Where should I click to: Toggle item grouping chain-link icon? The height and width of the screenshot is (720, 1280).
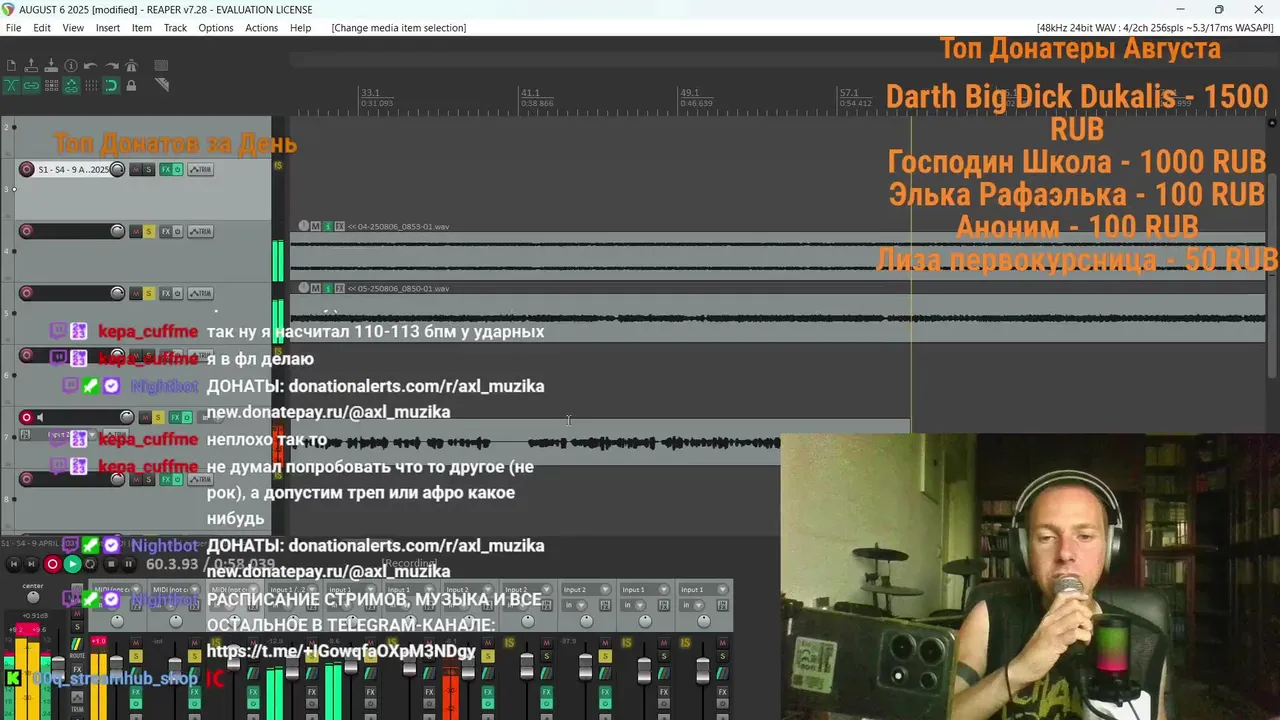click(31, 85)
